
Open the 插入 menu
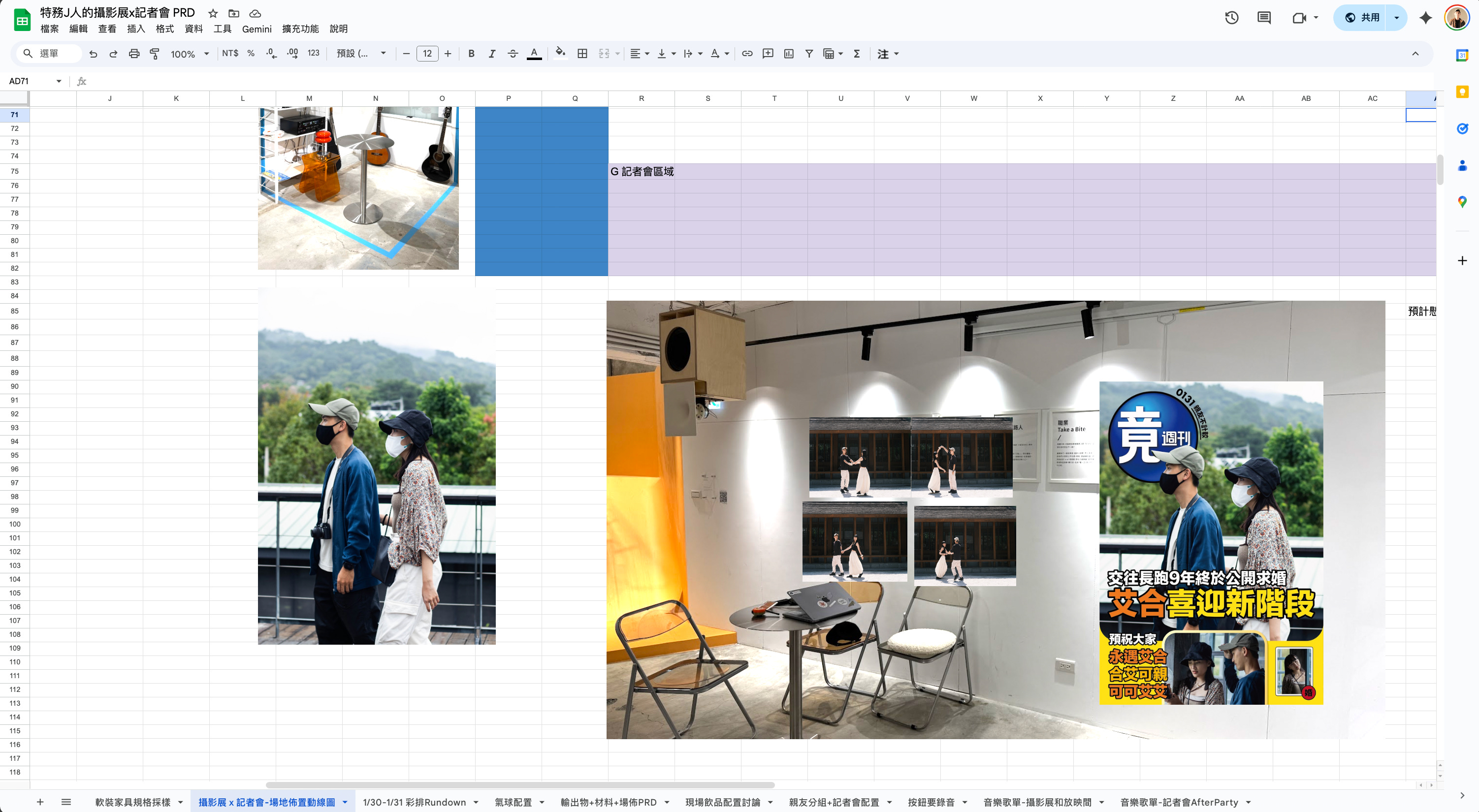point(135,29)
